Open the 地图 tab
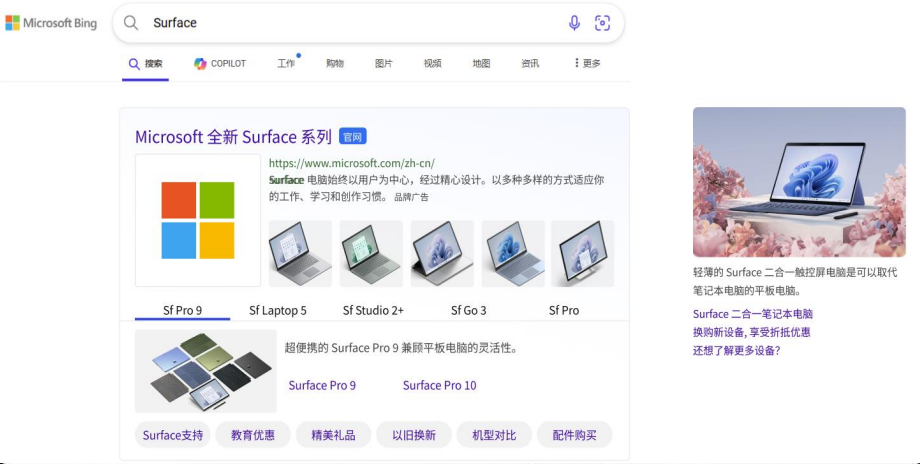This screenshot has height=464, width=920. coord(481,63)
